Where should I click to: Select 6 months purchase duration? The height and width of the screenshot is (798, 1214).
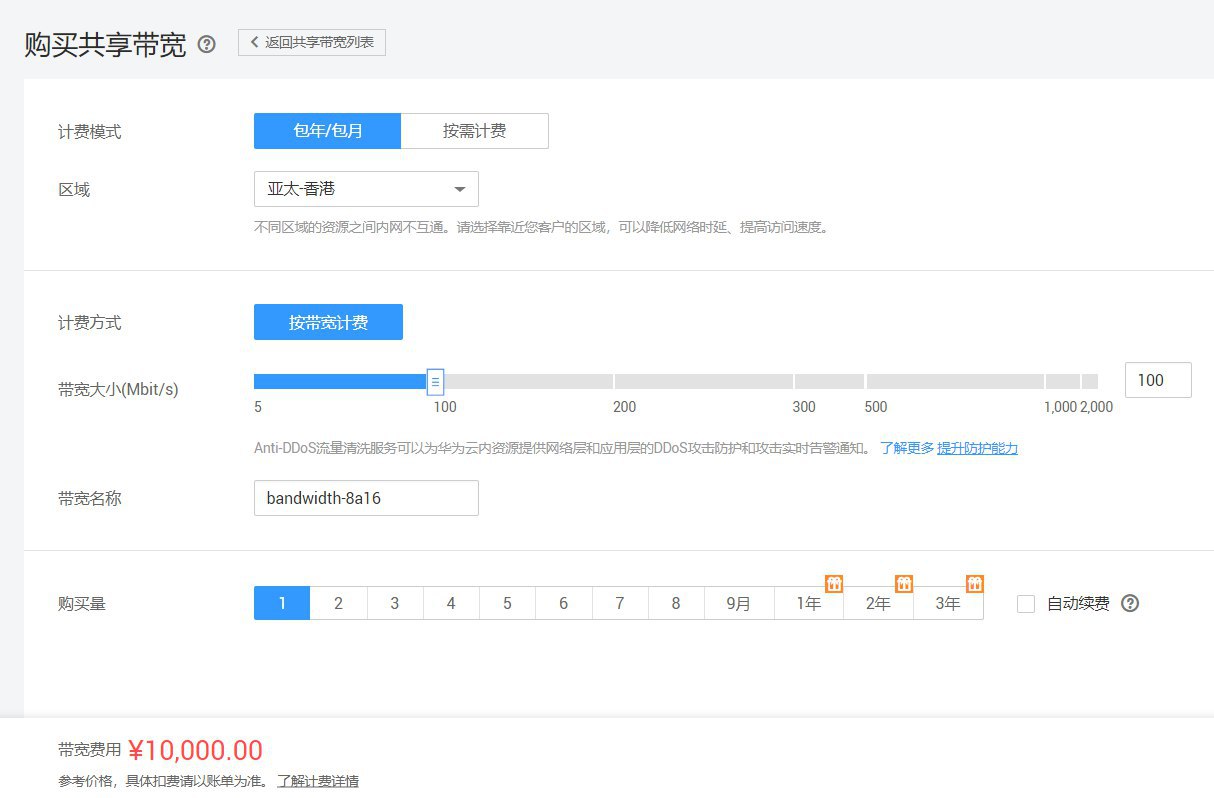click(563, 603)
